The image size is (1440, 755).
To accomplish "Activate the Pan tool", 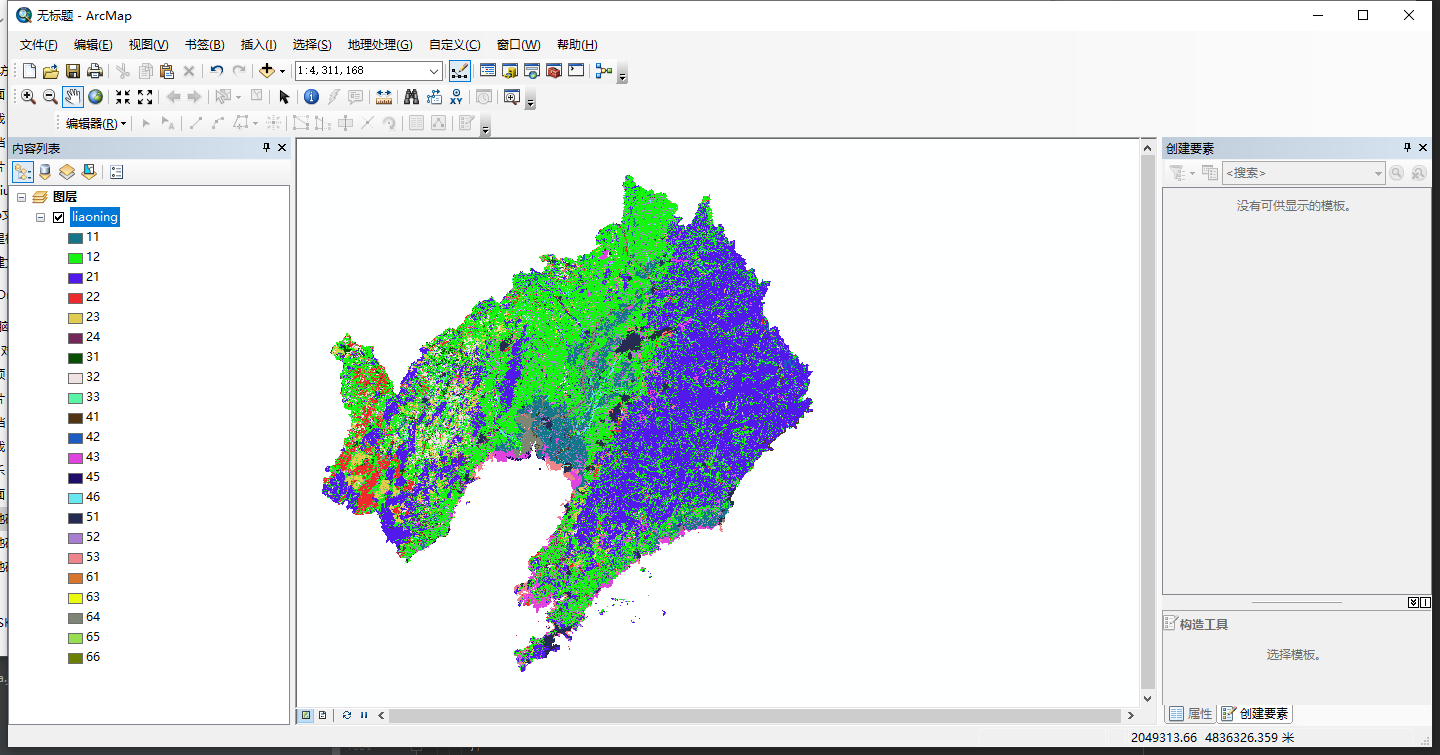I will pos(73,96).
